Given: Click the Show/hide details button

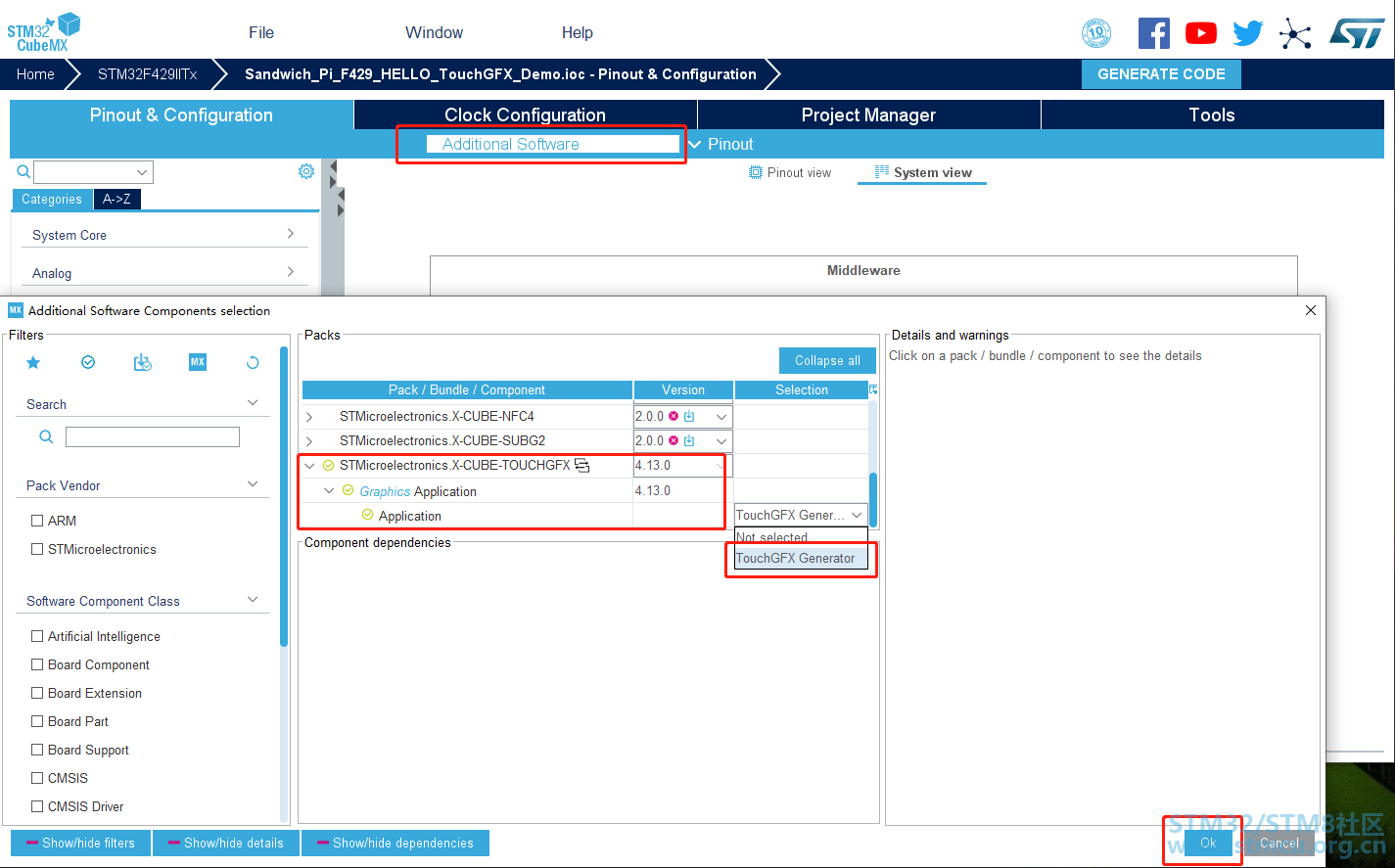Looking at the screenshot, I should point(226,843).
